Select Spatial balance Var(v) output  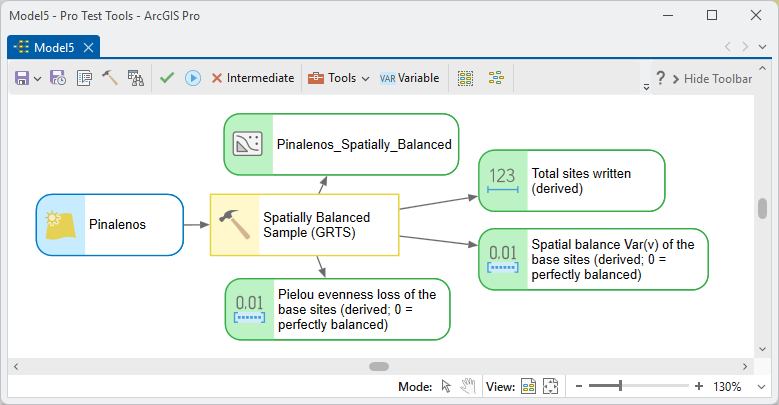point(593,259)
